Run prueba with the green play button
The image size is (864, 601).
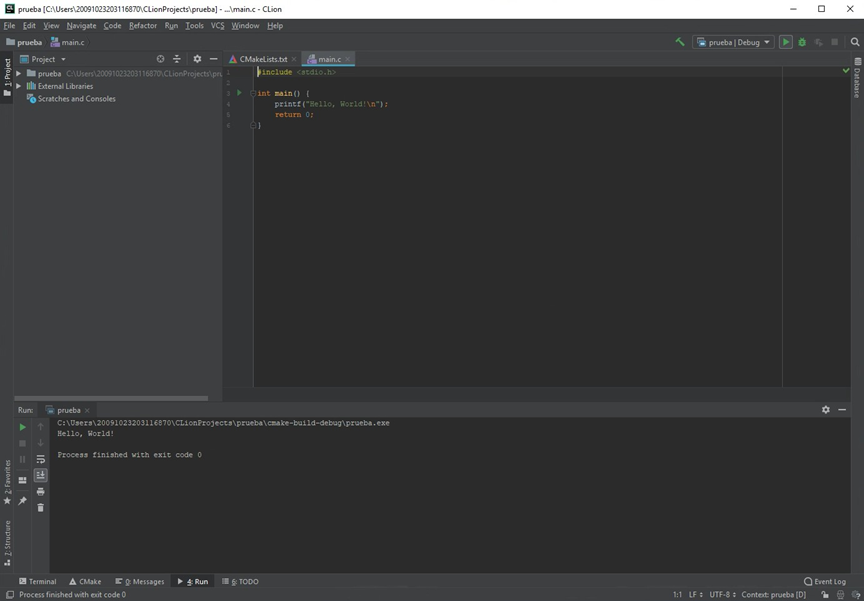[786, 42]
